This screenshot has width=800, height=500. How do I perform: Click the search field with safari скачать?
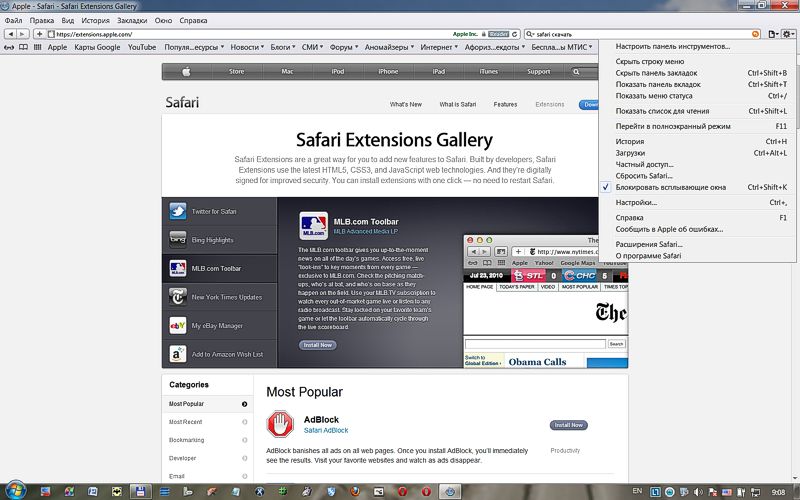[643, 34]
